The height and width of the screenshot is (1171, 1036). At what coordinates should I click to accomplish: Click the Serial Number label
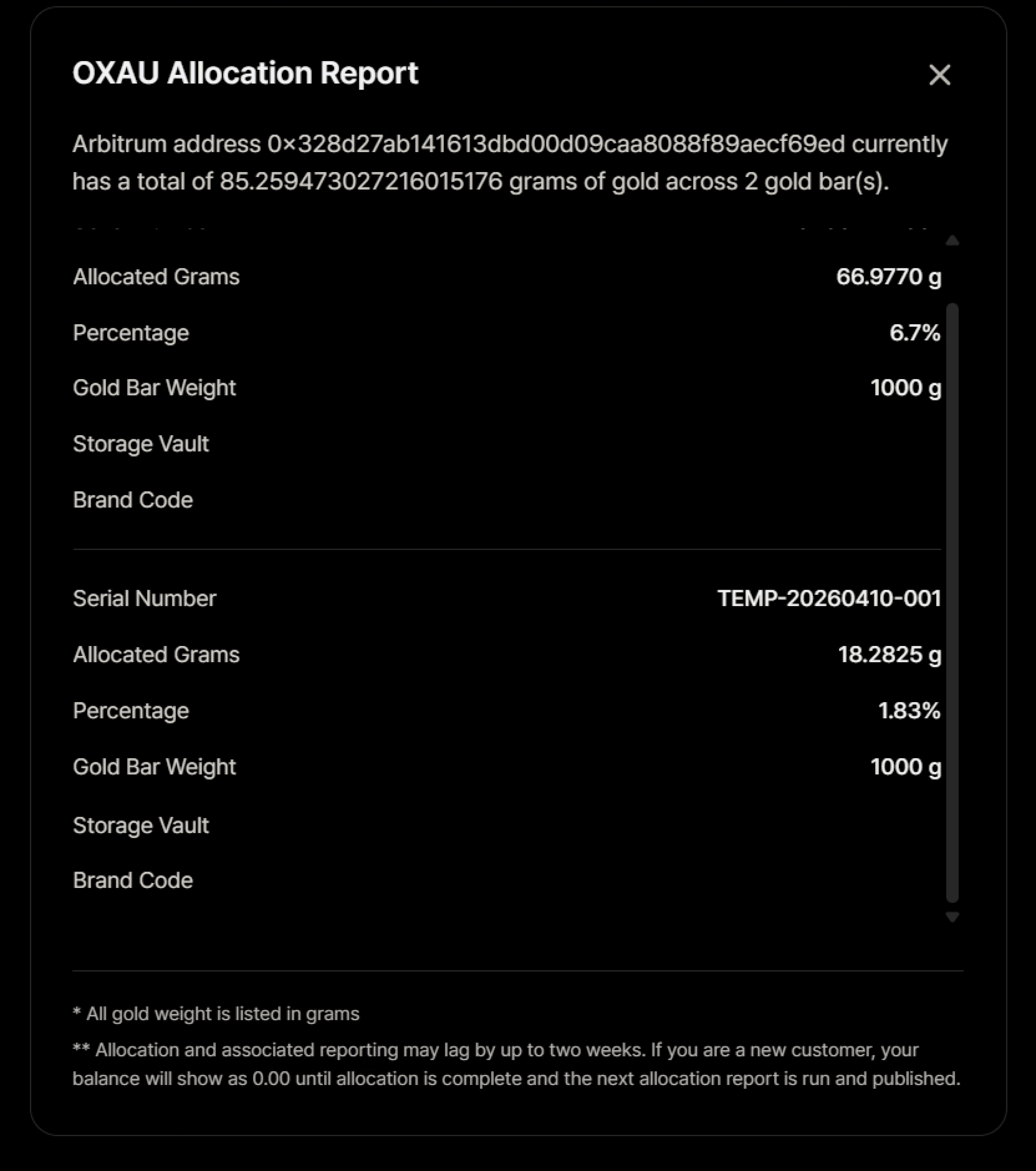coord(144,599)
